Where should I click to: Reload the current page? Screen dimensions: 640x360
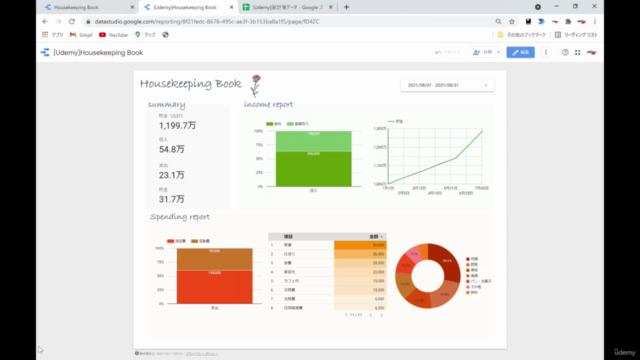[x=72, y=22]
